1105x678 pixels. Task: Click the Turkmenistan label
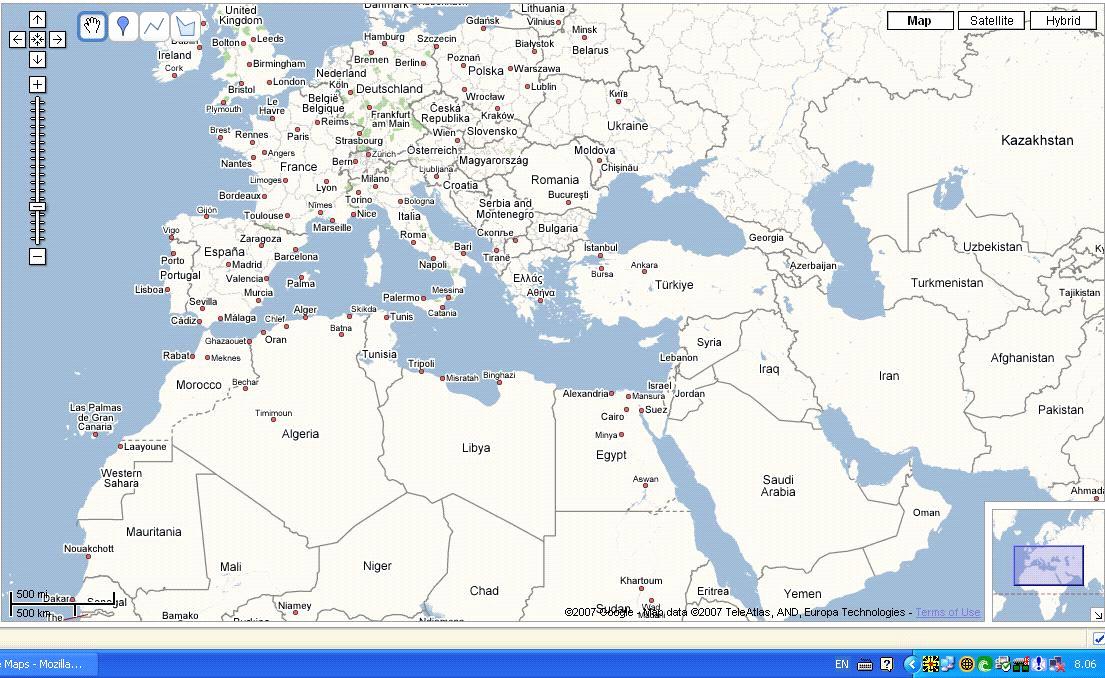tap(946, 283)
